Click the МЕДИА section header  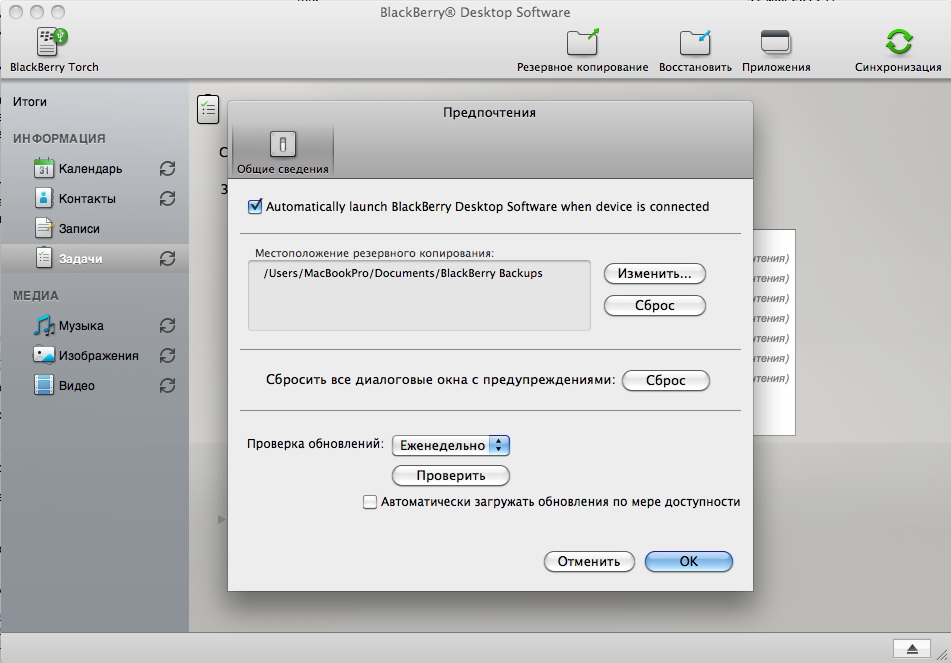coord(36,295)
